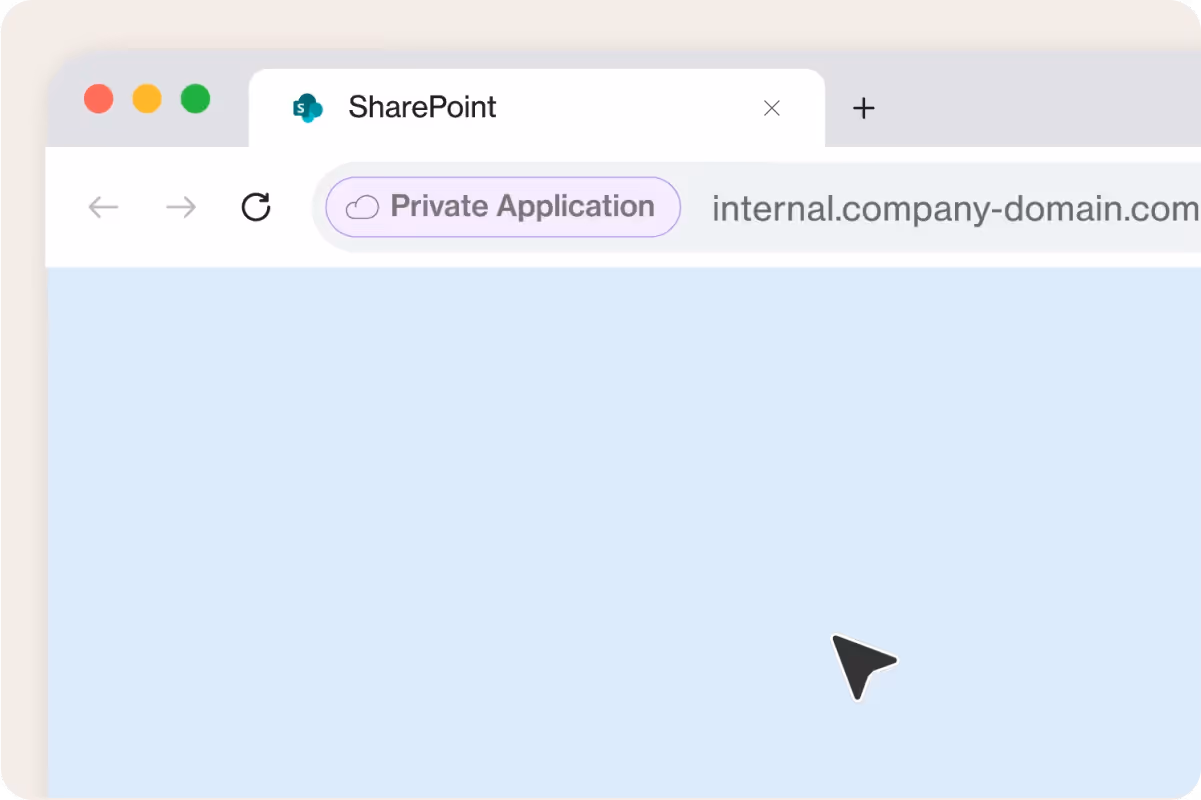Viewport: 1201px width, 800px height.
Task: Click the green fullscreen window button
Action: [x=195, y=99]
